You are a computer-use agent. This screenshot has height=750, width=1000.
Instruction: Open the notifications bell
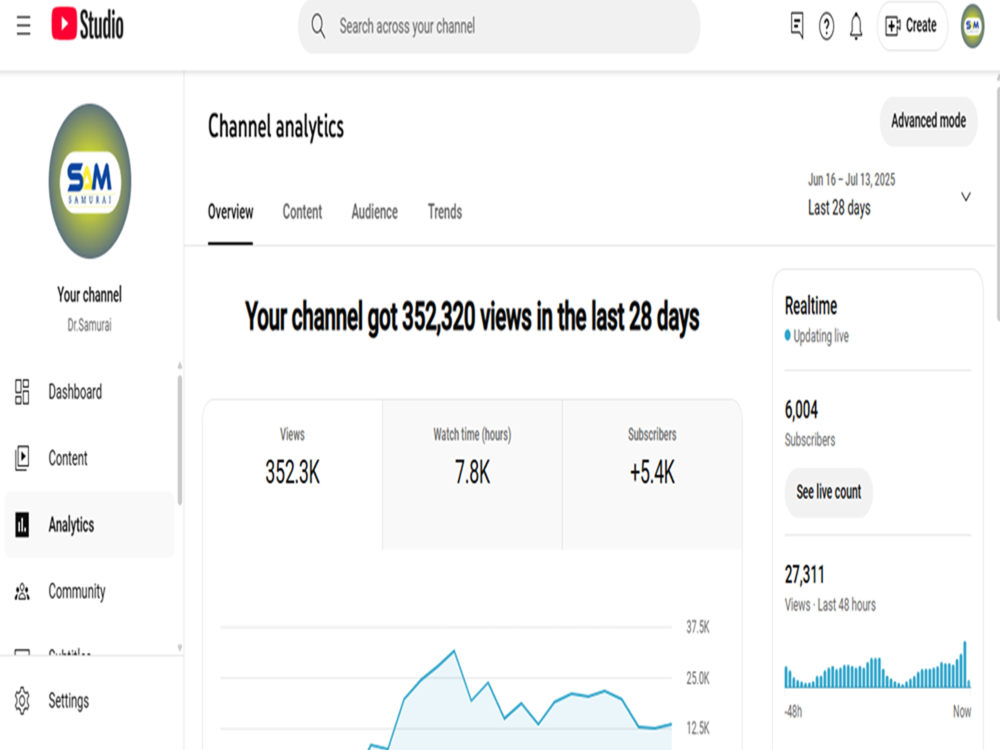(856, 26)
